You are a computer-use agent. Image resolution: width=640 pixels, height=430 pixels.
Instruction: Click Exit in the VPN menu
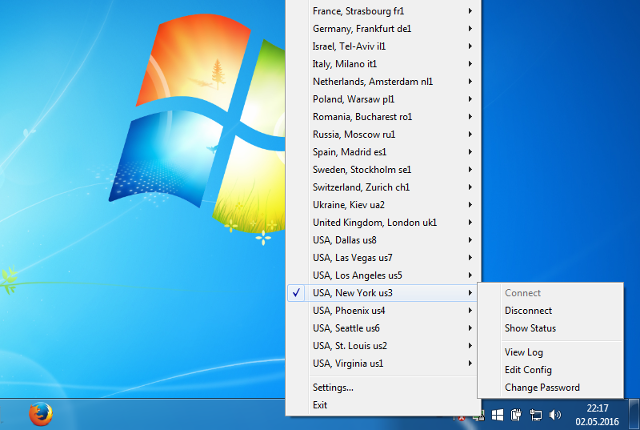tap(382, 405)
